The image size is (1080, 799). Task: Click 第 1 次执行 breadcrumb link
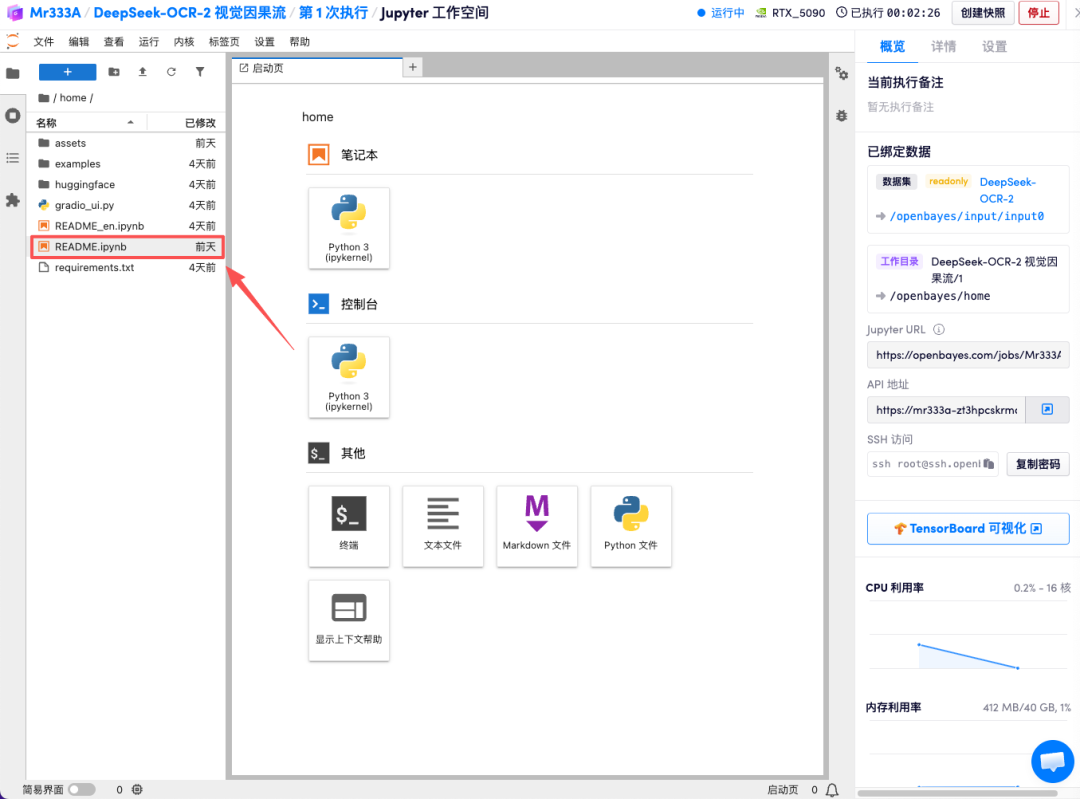point(333,13)
